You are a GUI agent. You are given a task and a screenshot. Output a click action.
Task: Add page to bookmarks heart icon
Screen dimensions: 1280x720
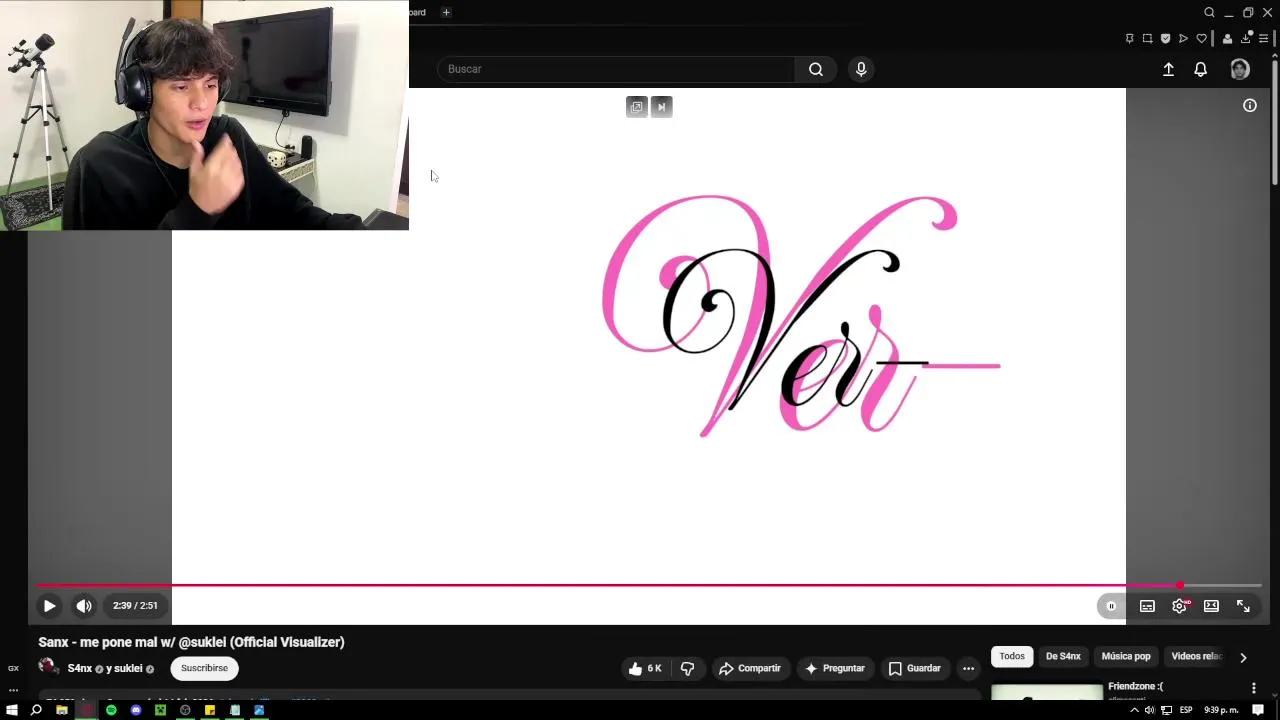coord(1201,38)
